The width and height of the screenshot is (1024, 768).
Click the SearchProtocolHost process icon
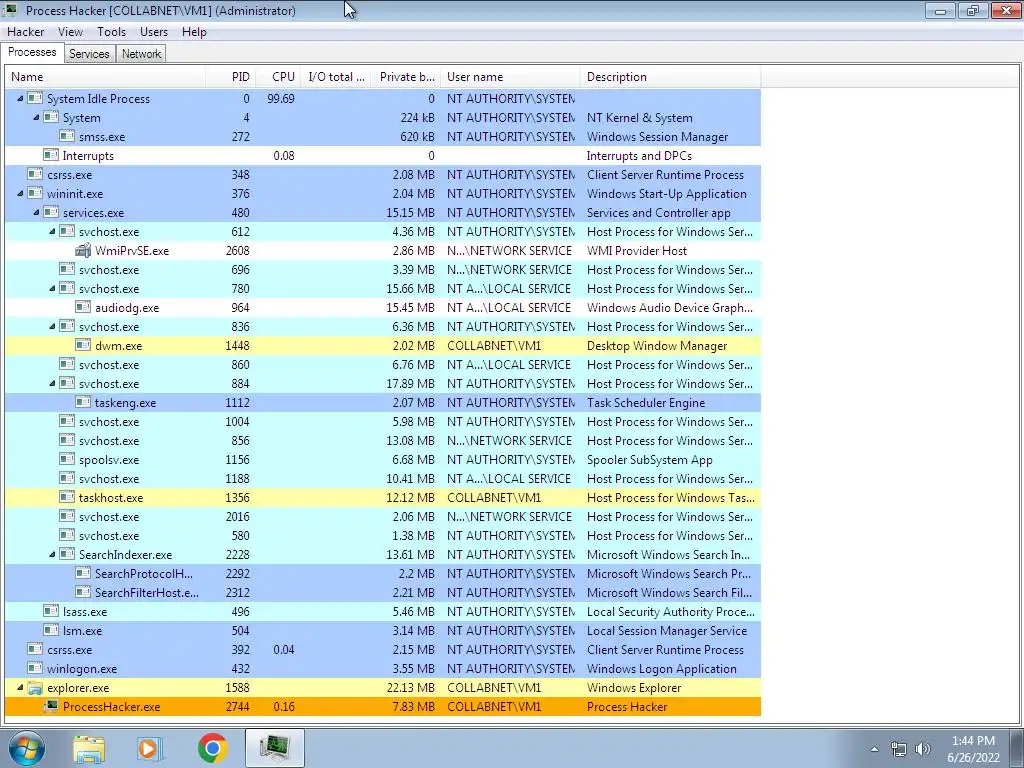click(83, 573)
